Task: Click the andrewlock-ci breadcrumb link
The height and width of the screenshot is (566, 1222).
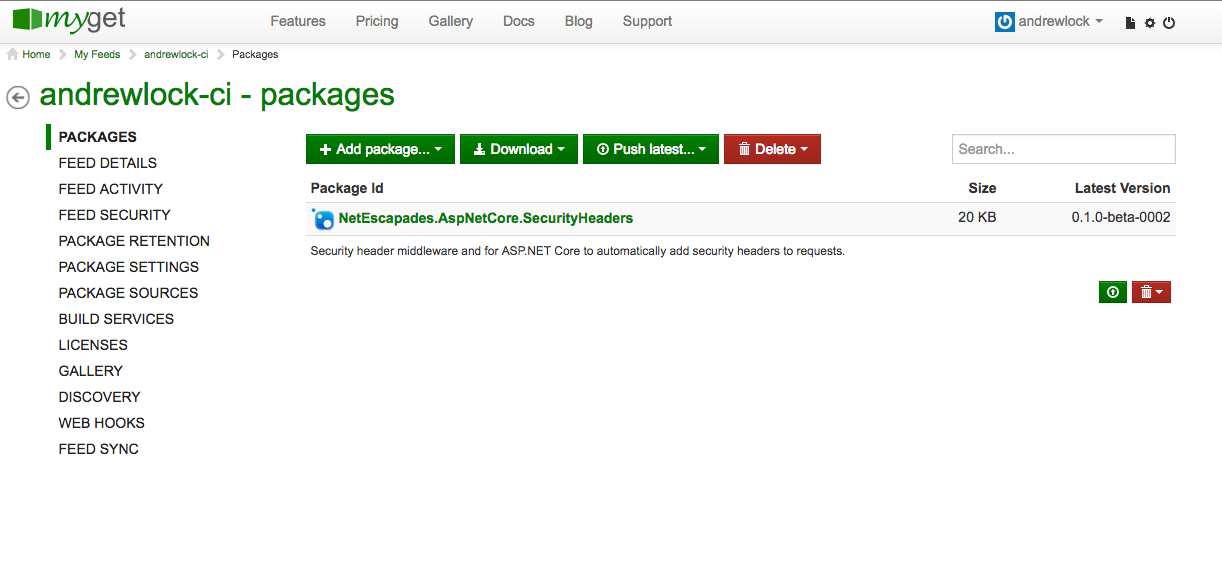Action: click(176, 54)
